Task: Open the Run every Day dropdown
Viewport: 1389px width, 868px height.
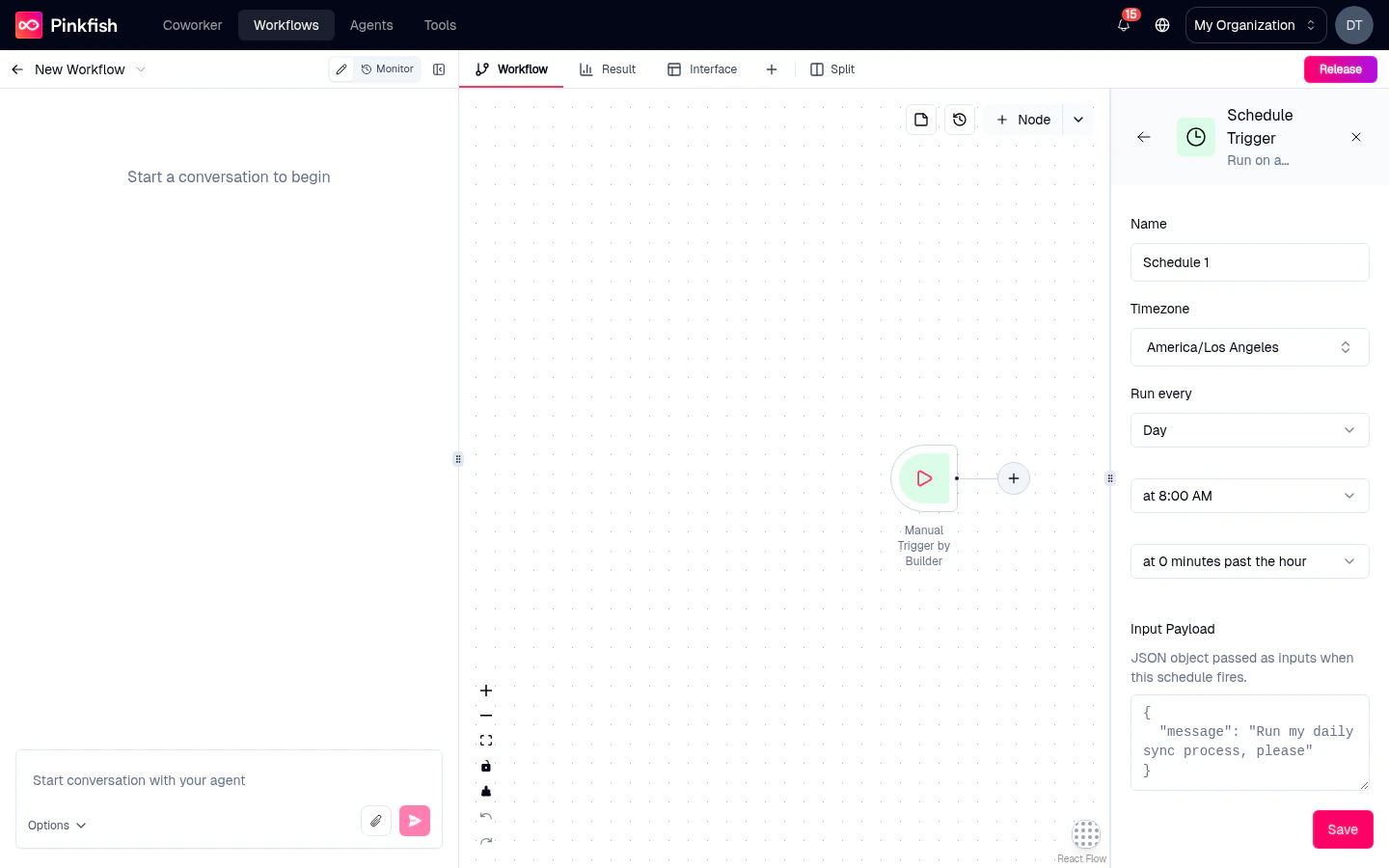Action: pos(1250,430)
